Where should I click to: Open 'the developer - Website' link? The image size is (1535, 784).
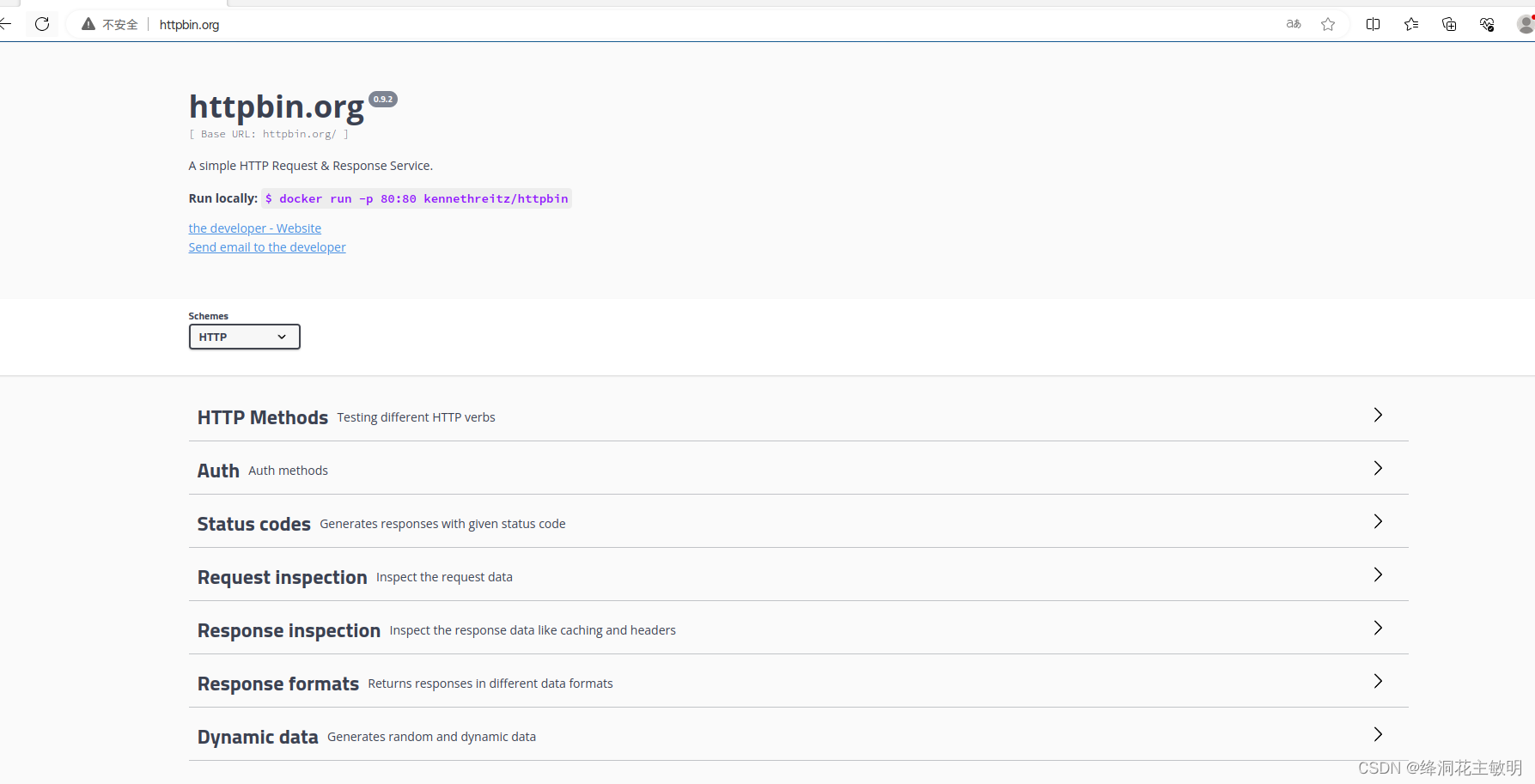255,228
